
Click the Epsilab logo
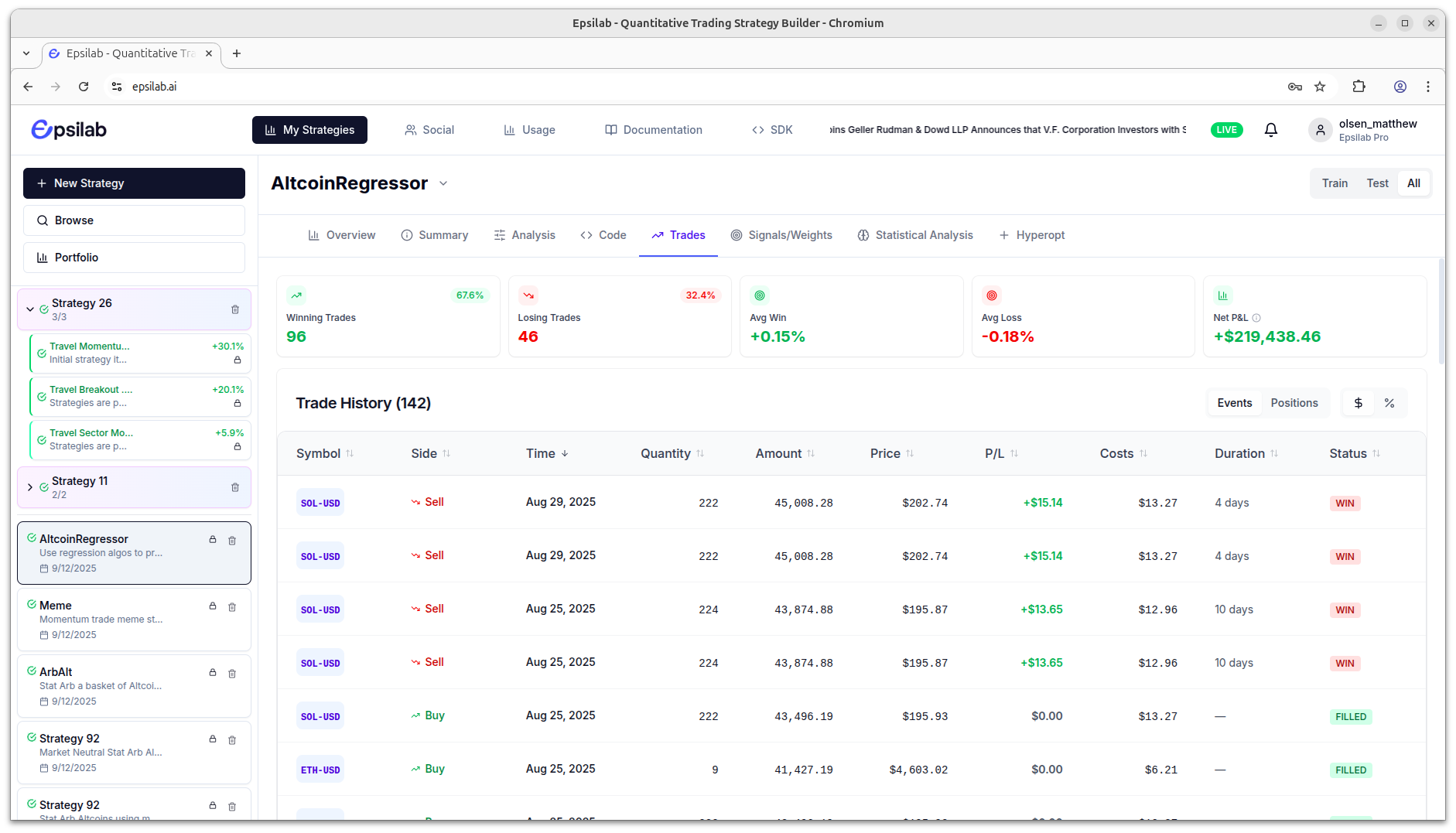tap(69, 130)
